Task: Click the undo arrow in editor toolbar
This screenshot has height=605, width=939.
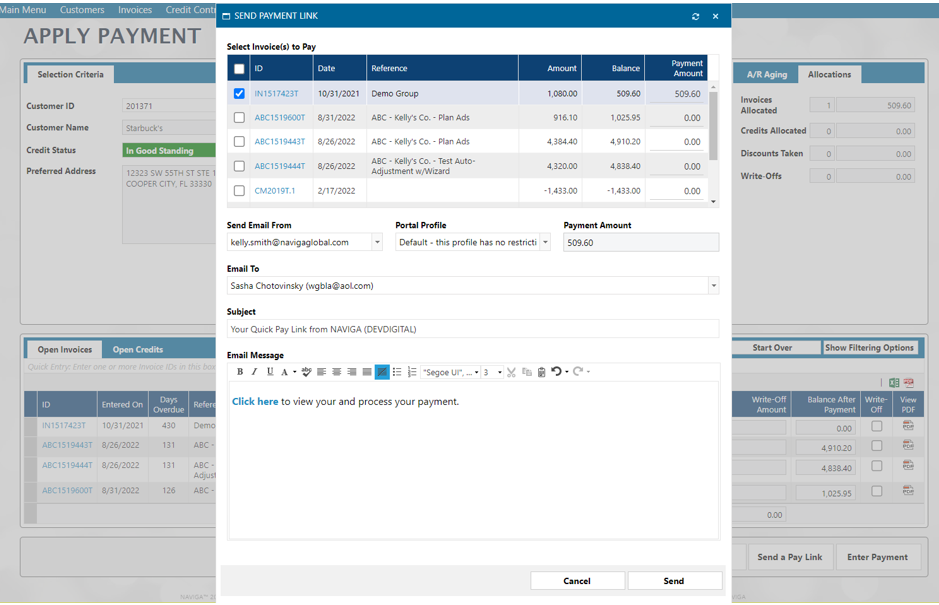Action: point(556,372)
